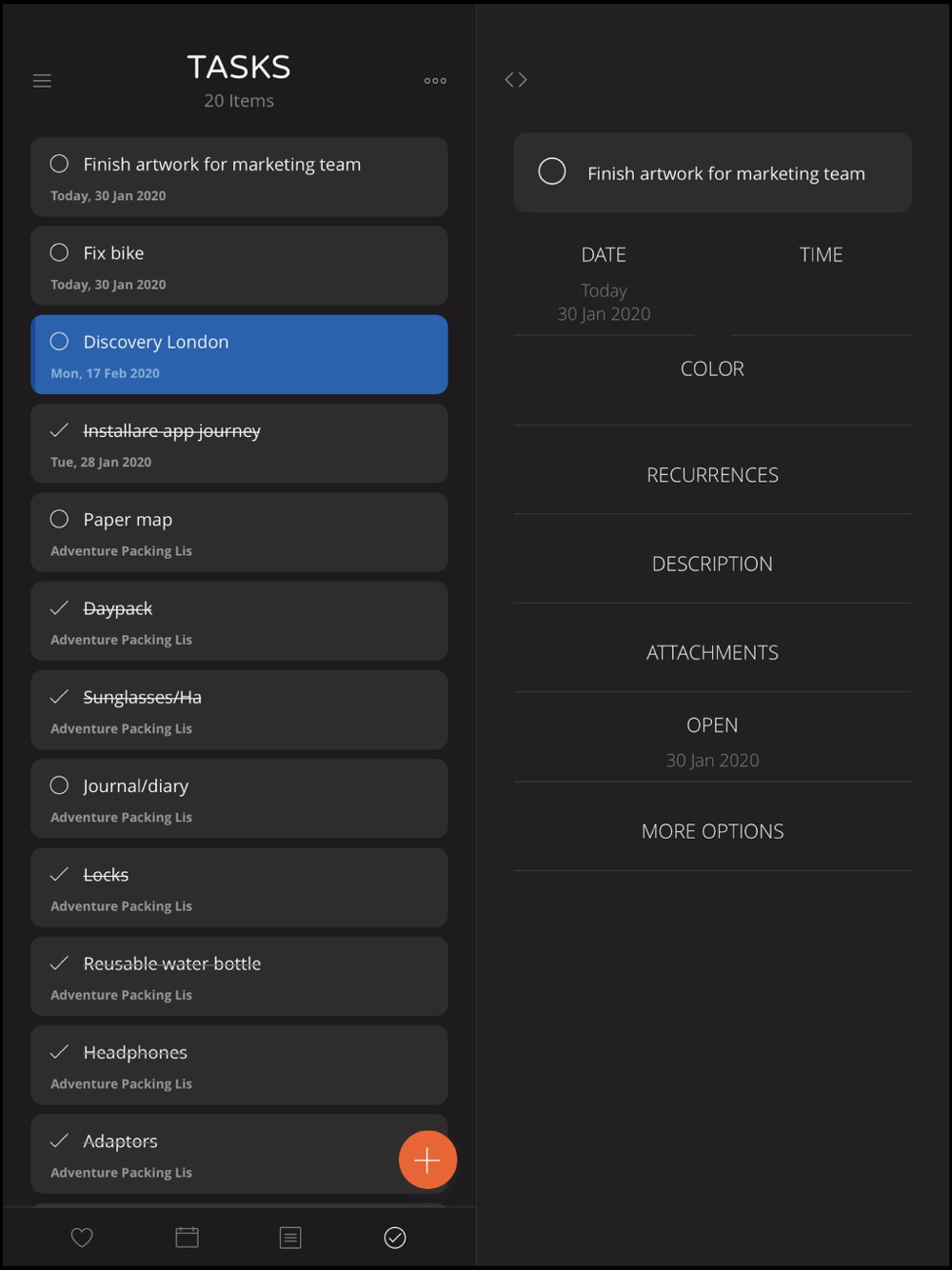Open the favorites heart tab

(82, 1237)
